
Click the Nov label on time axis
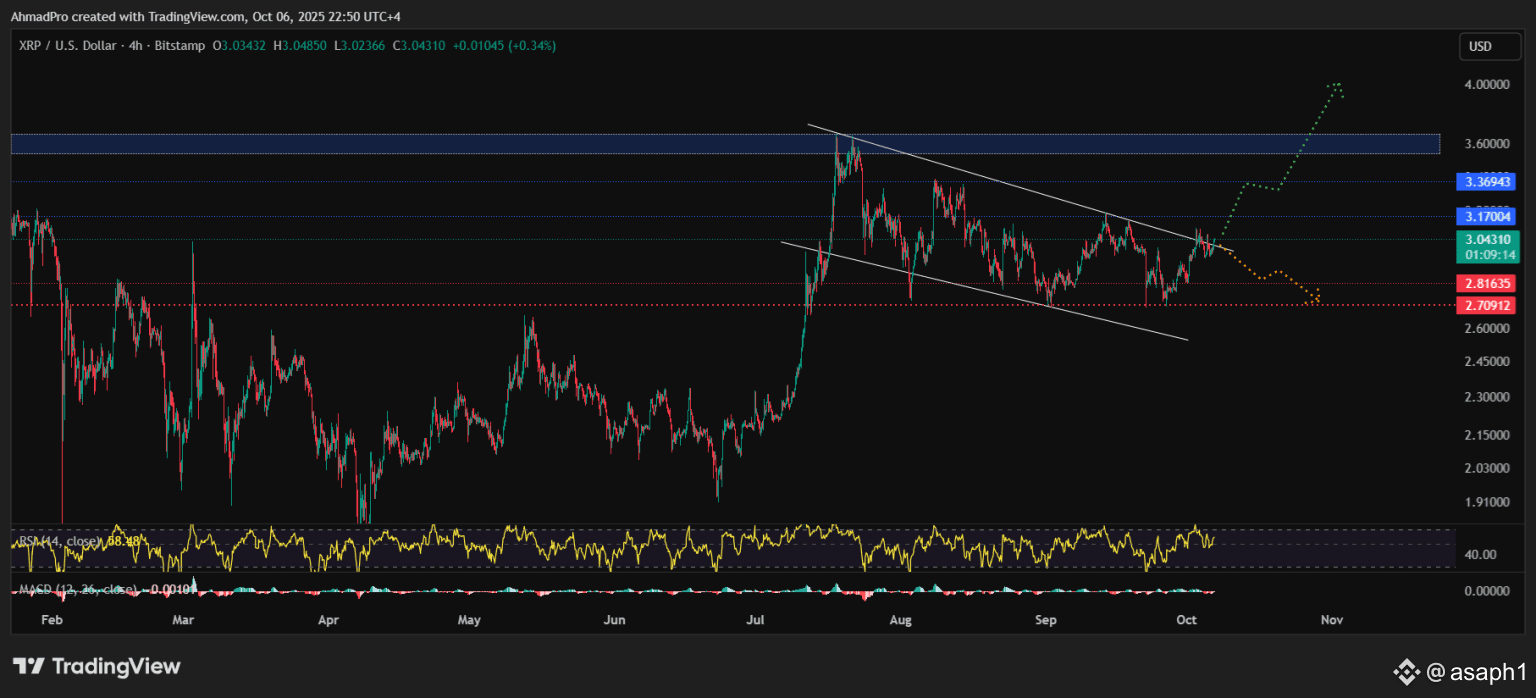coord(1331,621)
